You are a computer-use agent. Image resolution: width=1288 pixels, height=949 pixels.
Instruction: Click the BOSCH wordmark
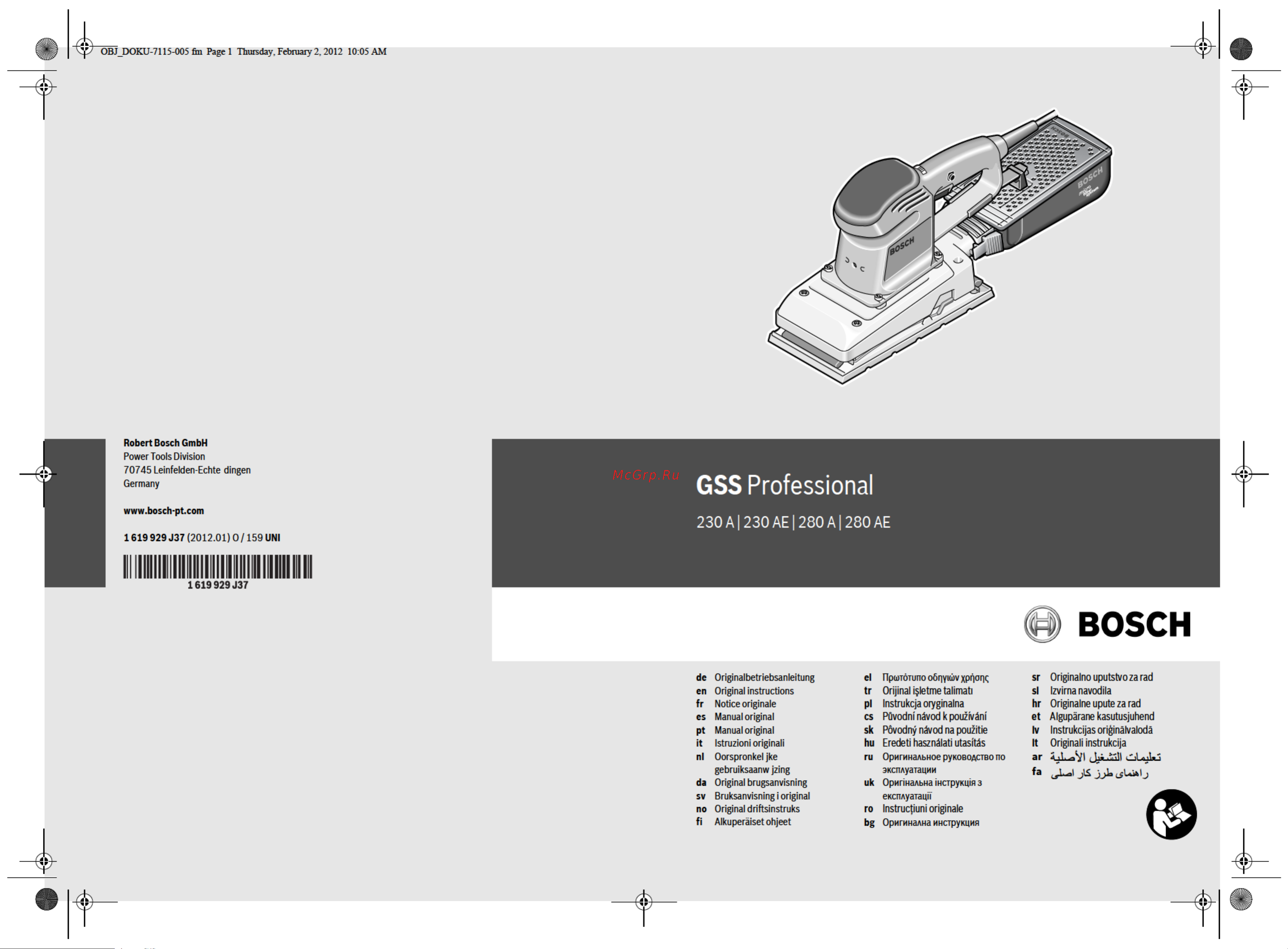point(1134,625)
